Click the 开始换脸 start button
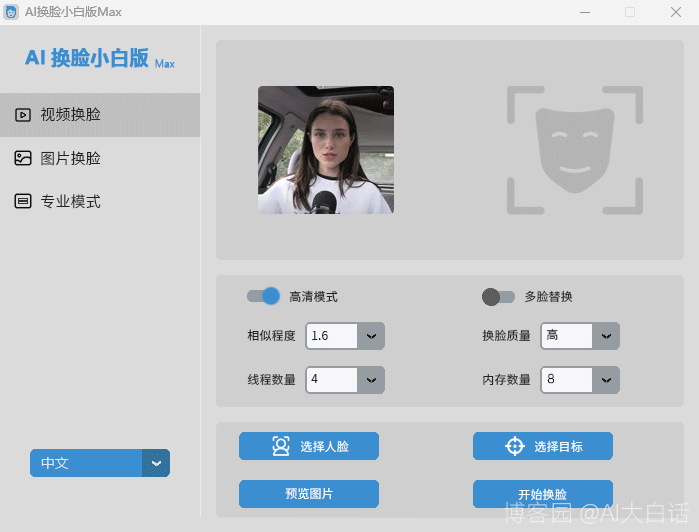The image size is (699, 532). 543,494
